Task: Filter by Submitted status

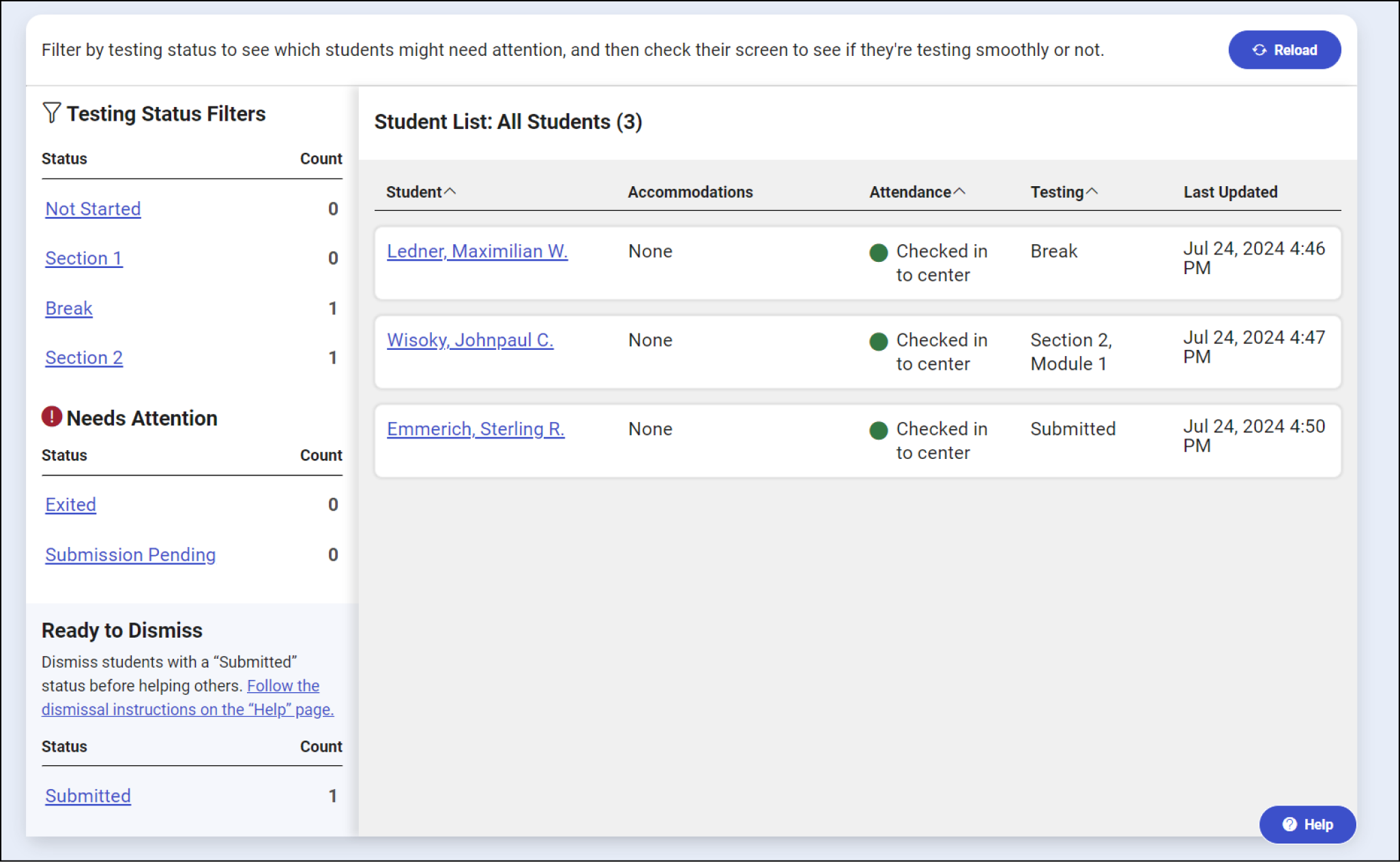Action: (88, 796)
